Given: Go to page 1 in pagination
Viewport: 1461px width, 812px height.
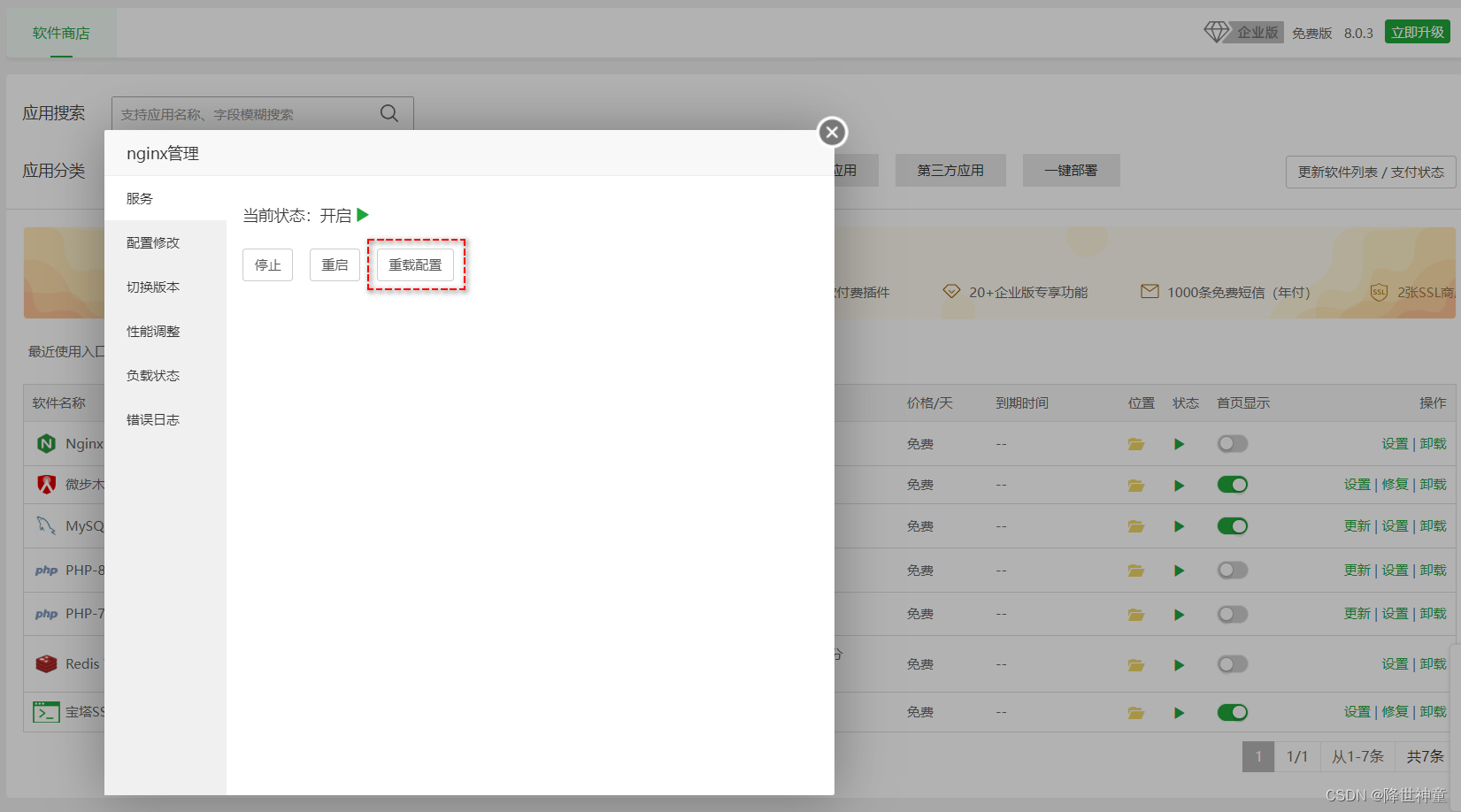Looking at the screenshot, I should (1258, 756).
